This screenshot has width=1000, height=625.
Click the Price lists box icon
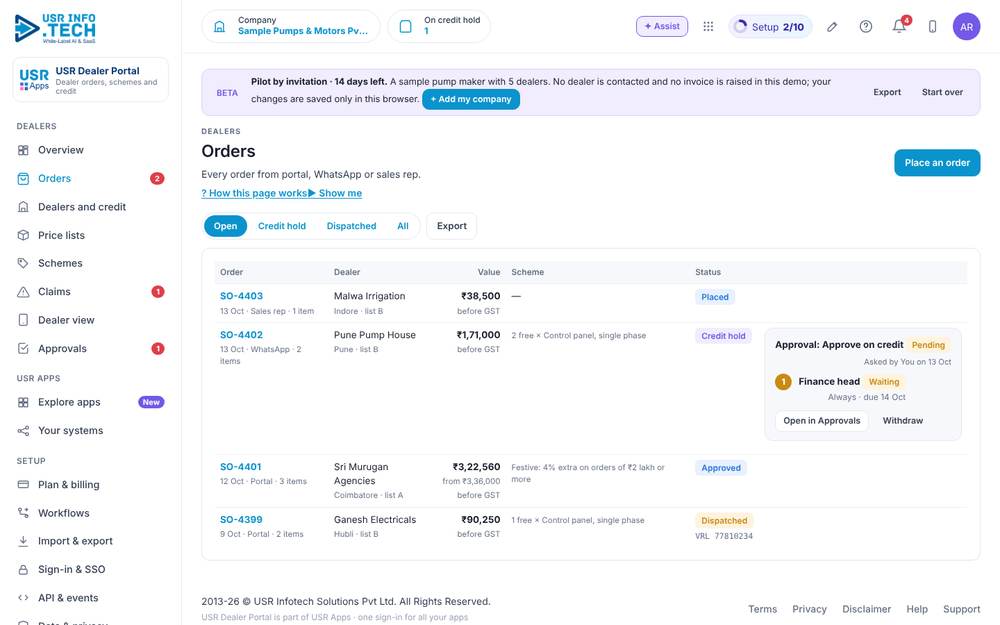[23, 235]
